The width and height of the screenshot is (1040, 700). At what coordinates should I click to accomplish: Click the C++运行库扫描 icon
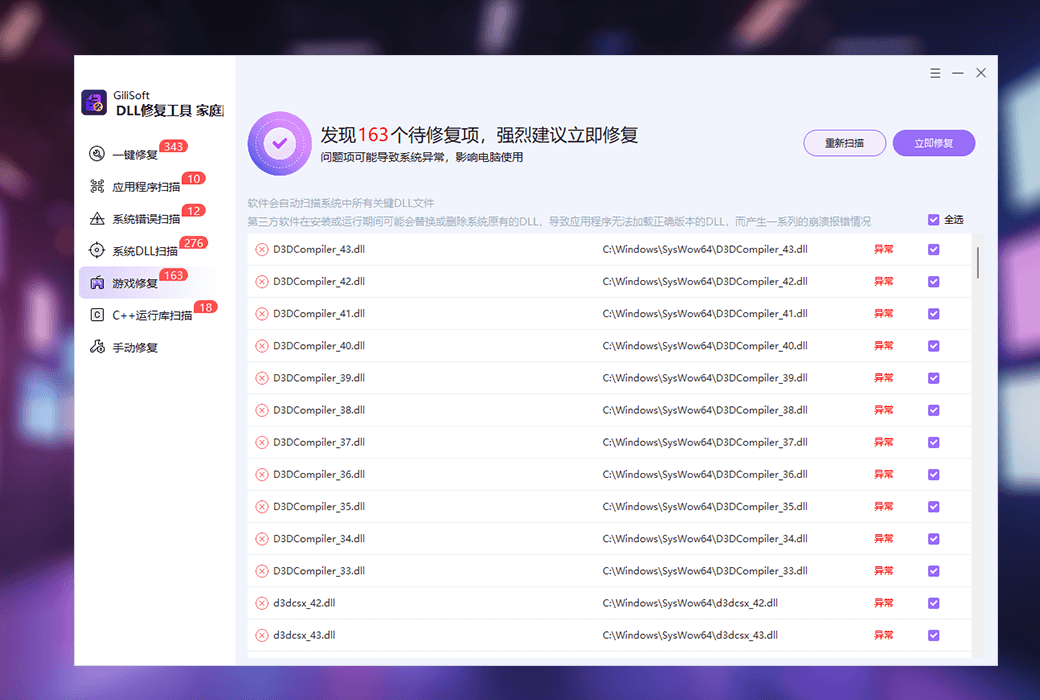tap(97, 315)
